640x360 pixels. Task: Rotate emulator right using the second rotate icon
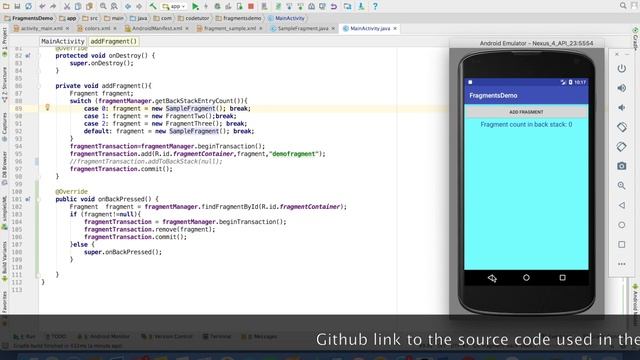[x=622, y=147]
